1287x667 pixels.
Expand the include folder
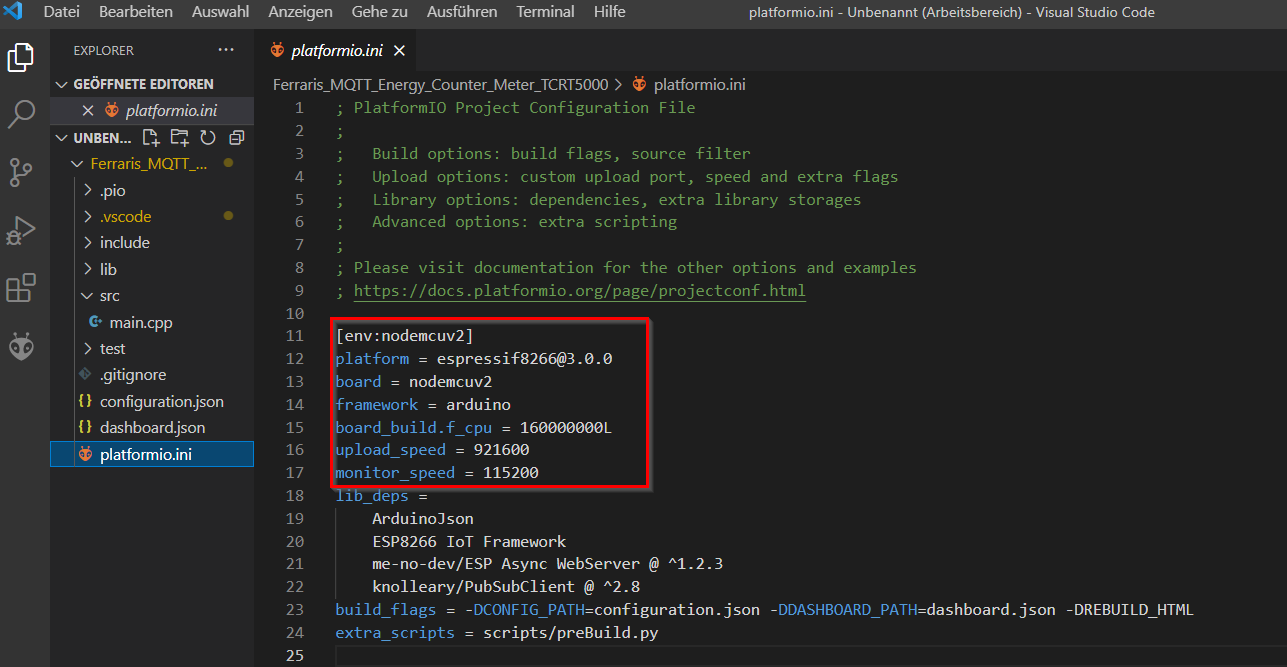(x=88, y=243)
